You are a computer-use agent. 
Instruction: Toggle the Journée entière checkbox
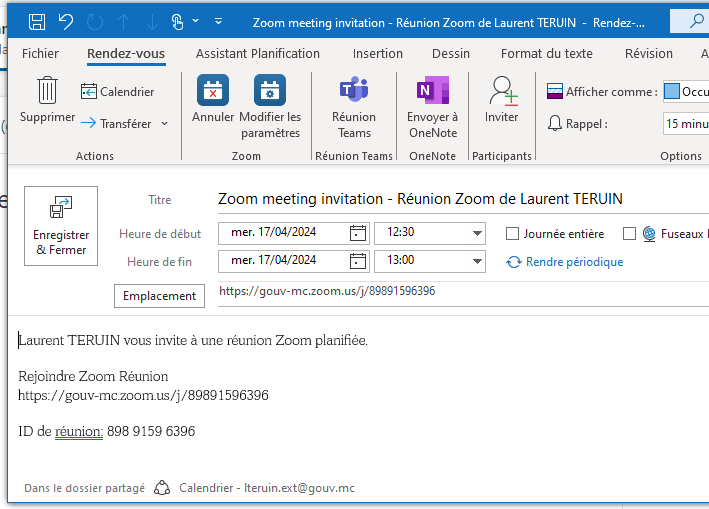[x=513, y=234]
